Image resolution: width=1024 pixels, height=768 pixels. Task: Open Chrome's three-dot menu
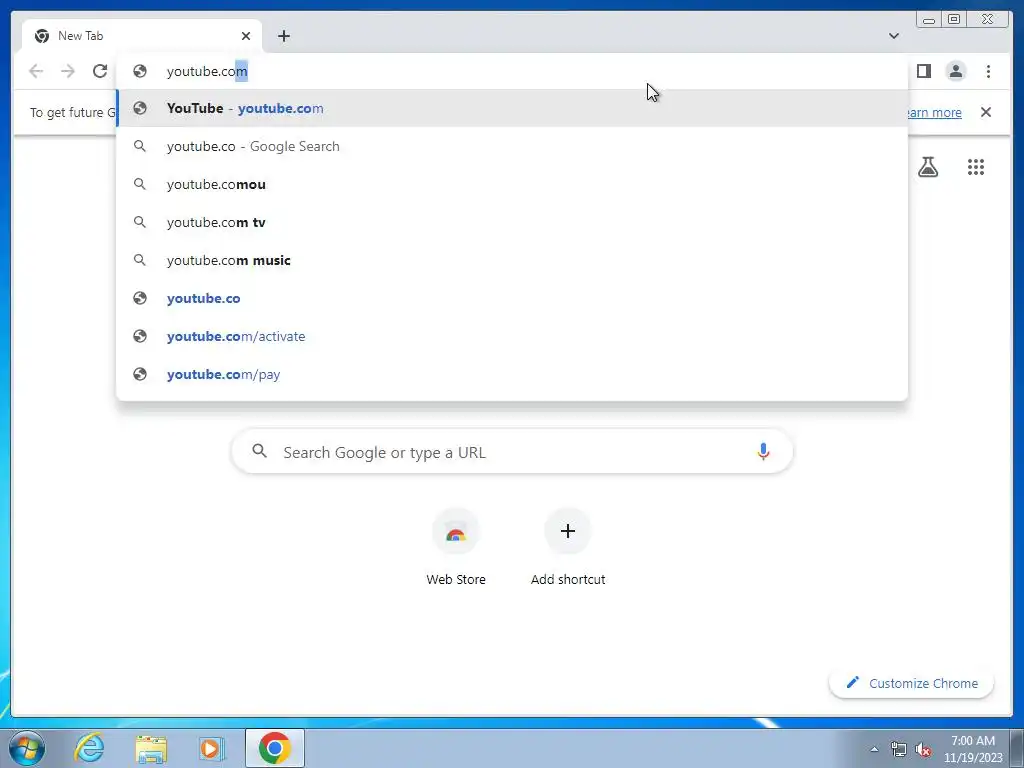[988, 71]
